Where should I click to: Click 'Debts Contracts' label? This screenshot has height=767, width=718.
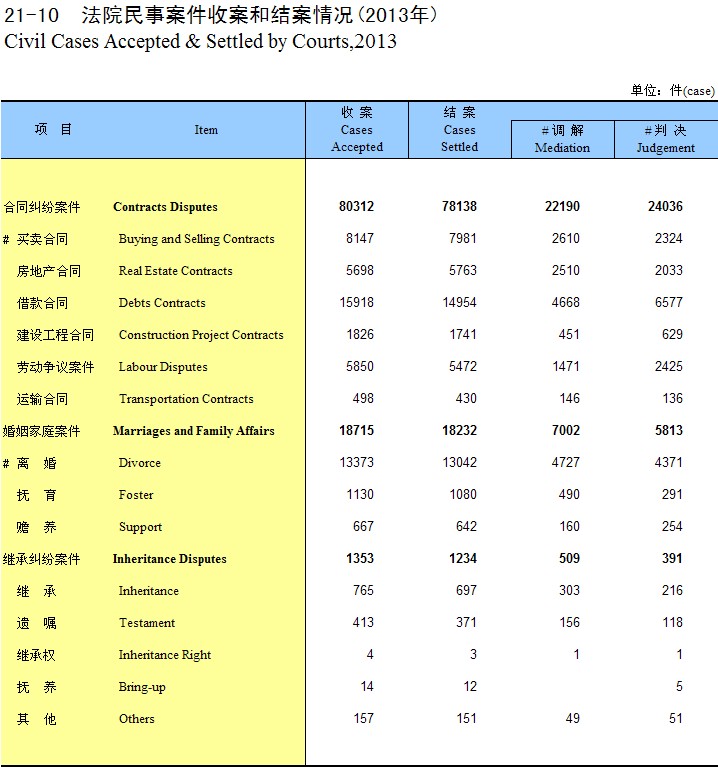click(162, 303)
